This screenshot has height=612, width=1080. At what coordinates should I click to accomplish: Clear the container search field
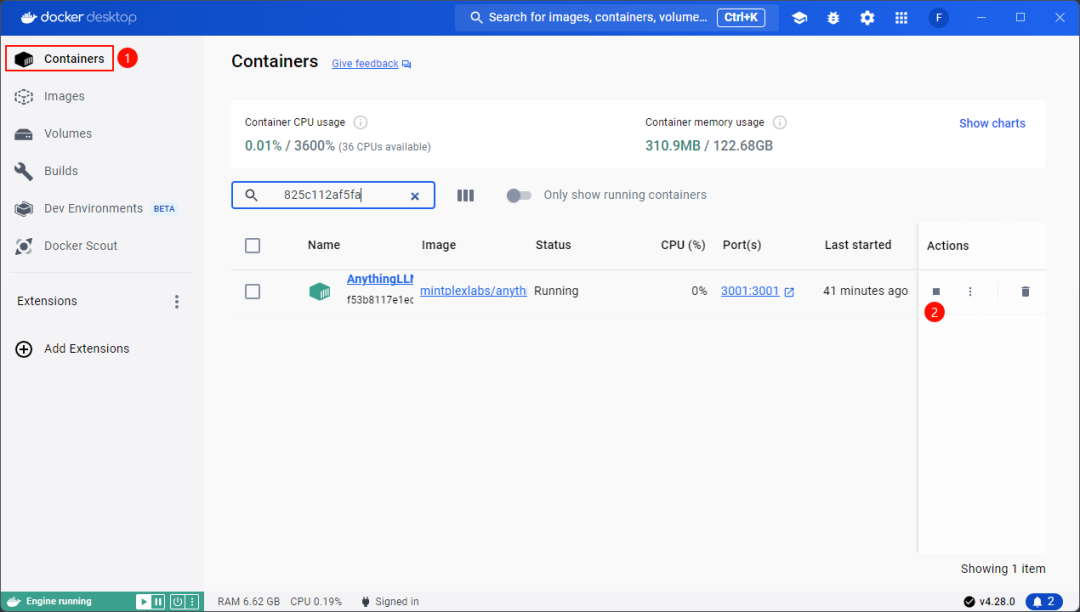click(415, 196)
